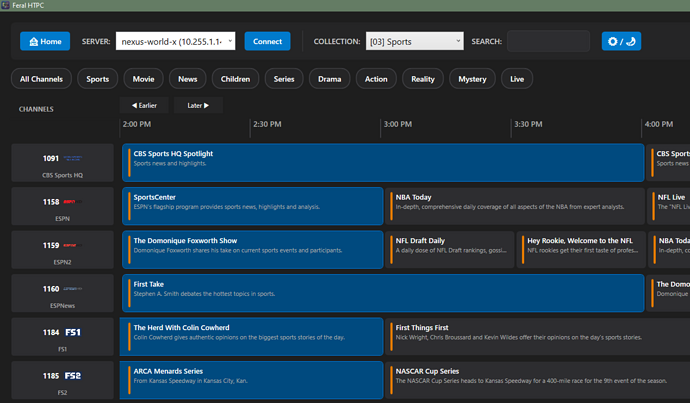The image size is (690, 403).
Task: Select channel 1158 ESPN
Action: coord(62,206)
